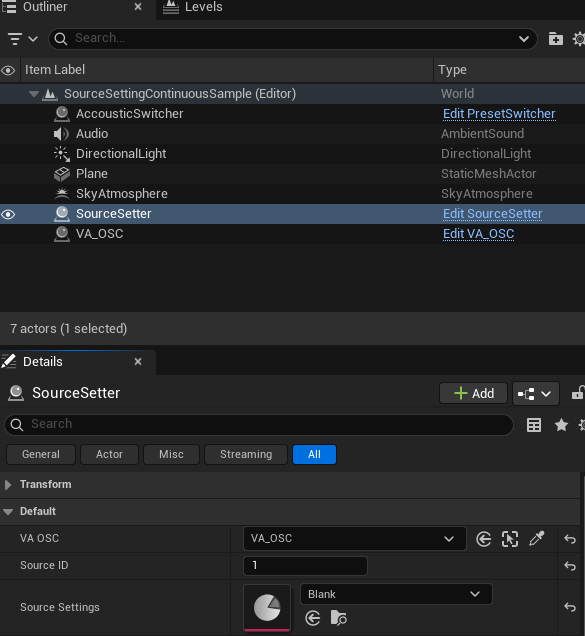Open the Details property matrix grid icon
The image size is (585, 636).
point(533,425)
